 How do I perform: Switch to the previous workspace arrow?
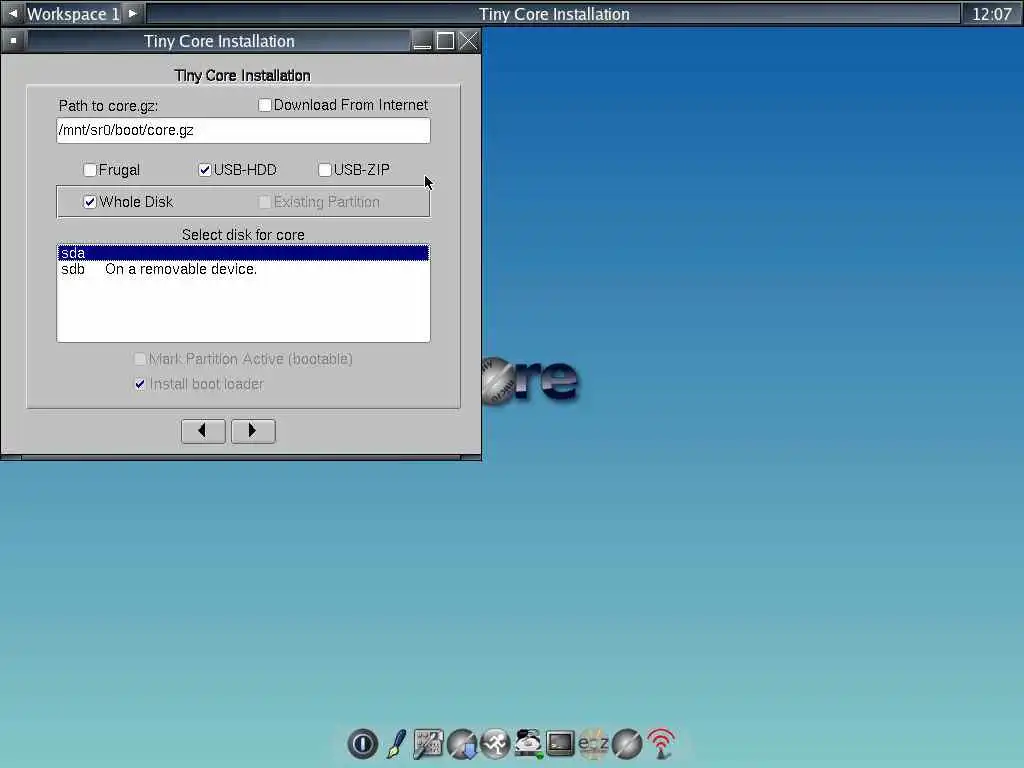[x=12, y=13]
